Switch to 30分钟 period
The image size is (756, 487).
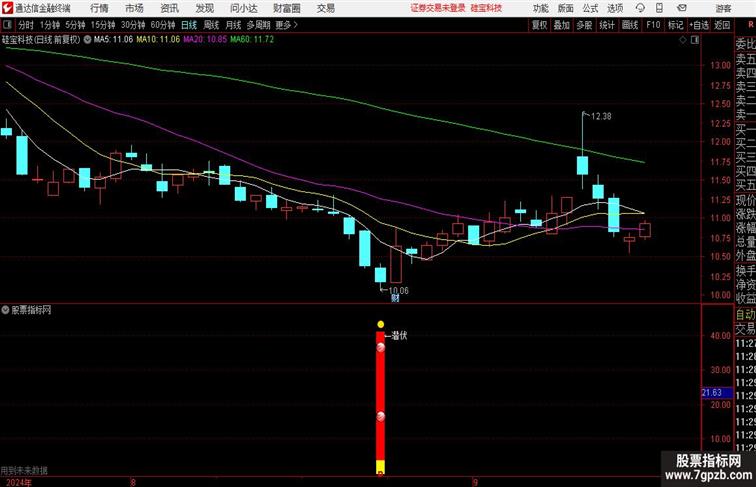[133, 25]
